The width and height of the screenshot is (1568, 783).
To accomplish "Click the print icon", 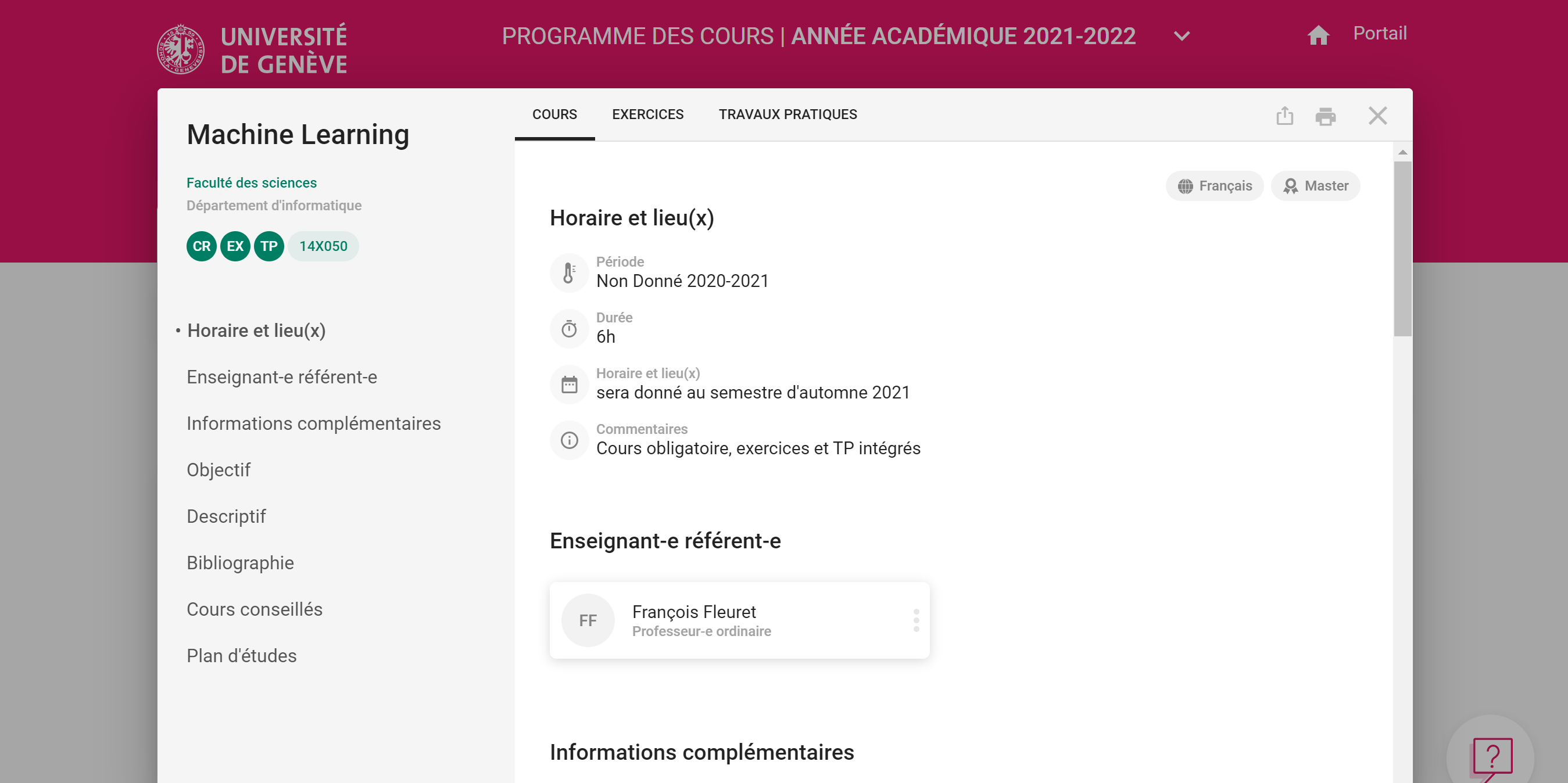I will pyautogui.click(x=1325, y=116).
